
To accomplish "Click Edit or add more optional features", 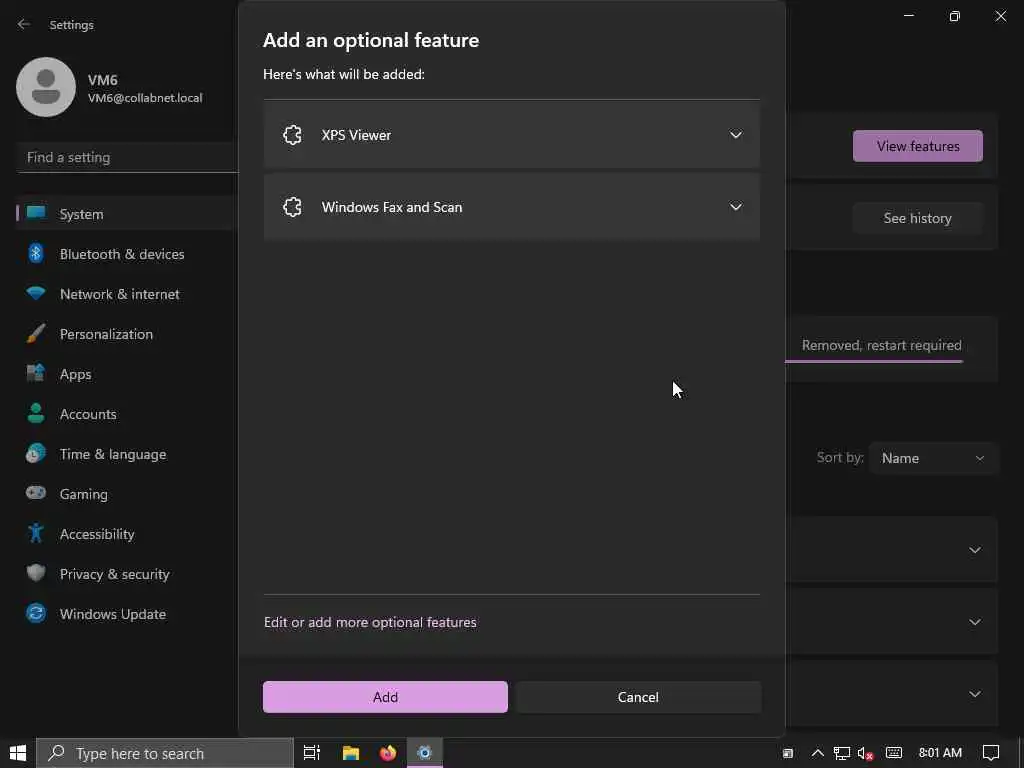I will pyautogui.click(x=370, y=622).
